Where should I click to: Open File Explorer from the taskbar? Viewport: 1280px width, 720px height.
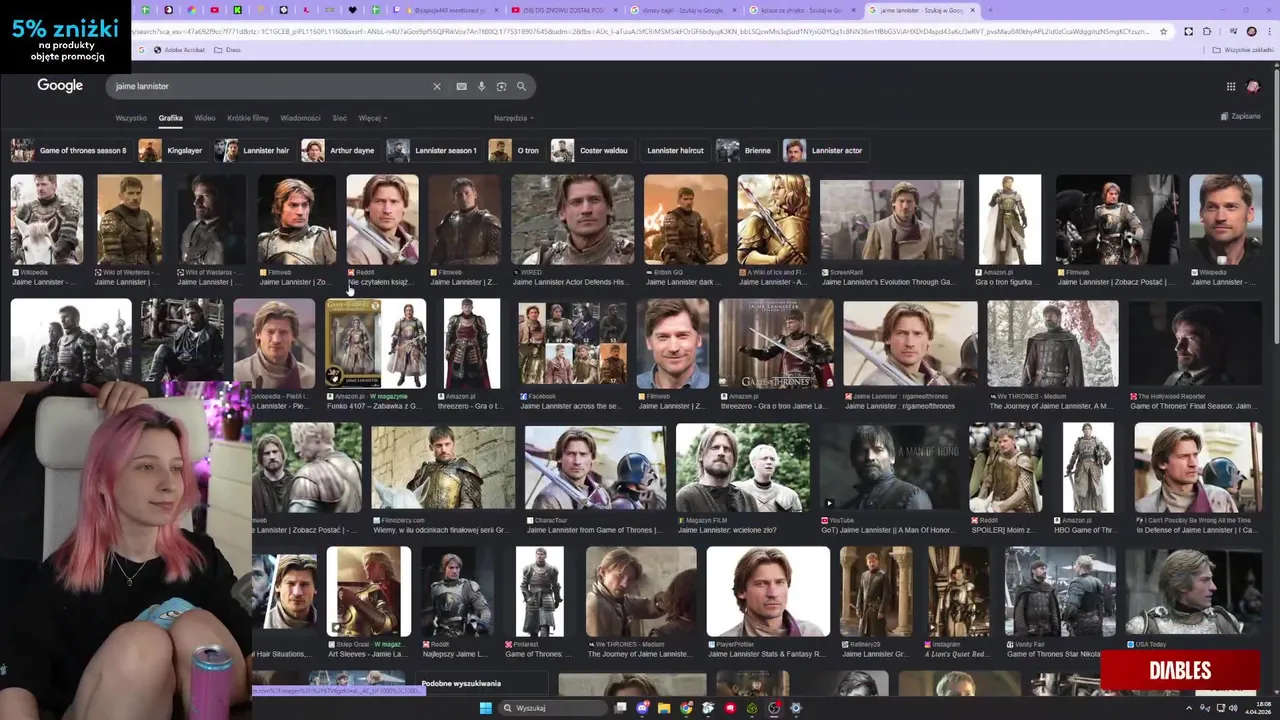pos(664,708)
